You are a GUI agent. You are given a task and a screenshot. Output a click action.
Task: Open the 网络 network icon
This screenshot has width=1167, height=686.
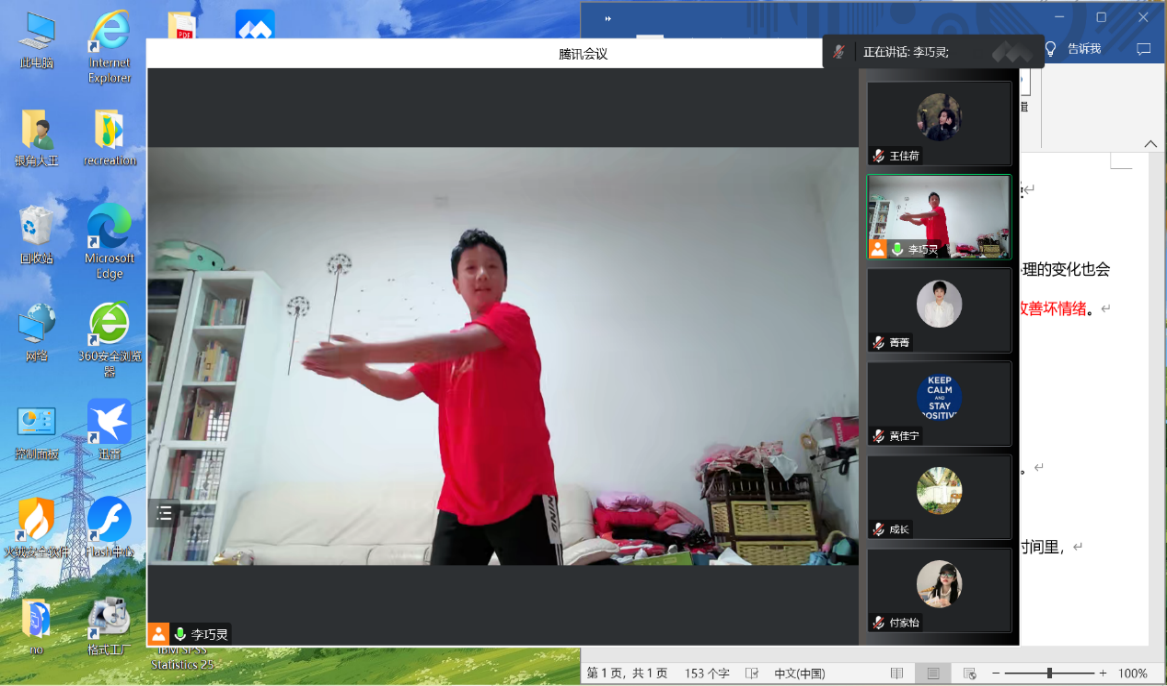click(36, 333)
